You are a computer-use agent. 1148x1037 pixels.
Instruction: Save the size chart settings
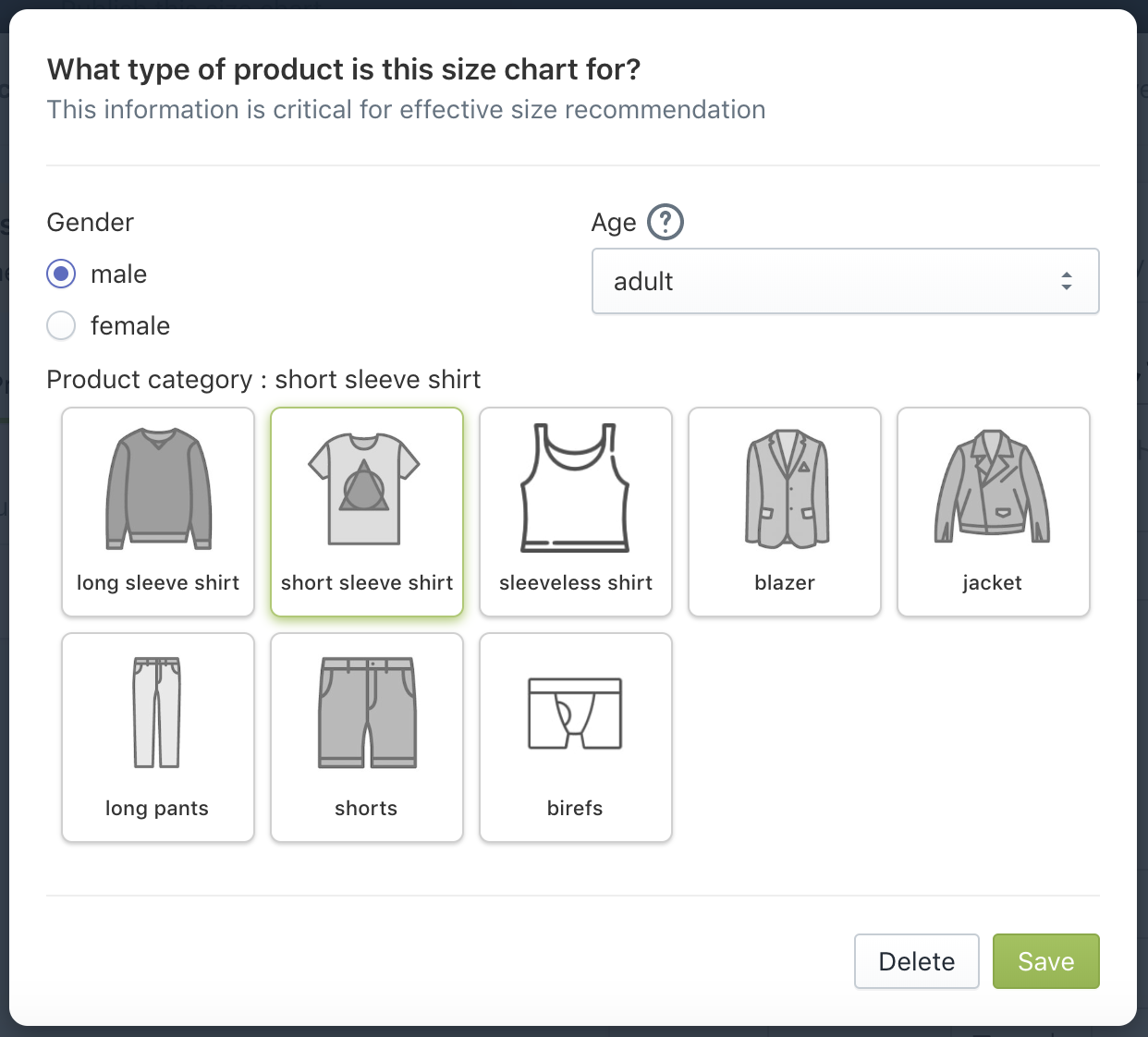tap(1045, 961)
